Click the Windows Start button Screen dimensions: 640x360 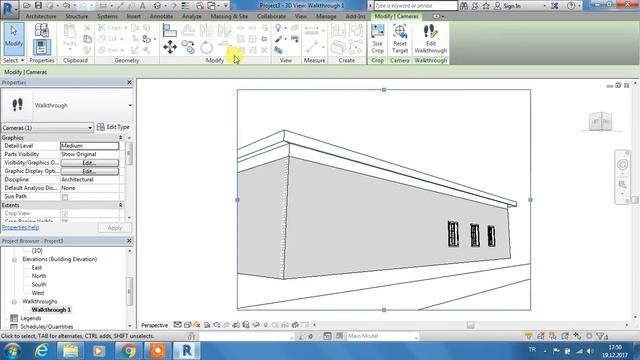tap(12, 351)
